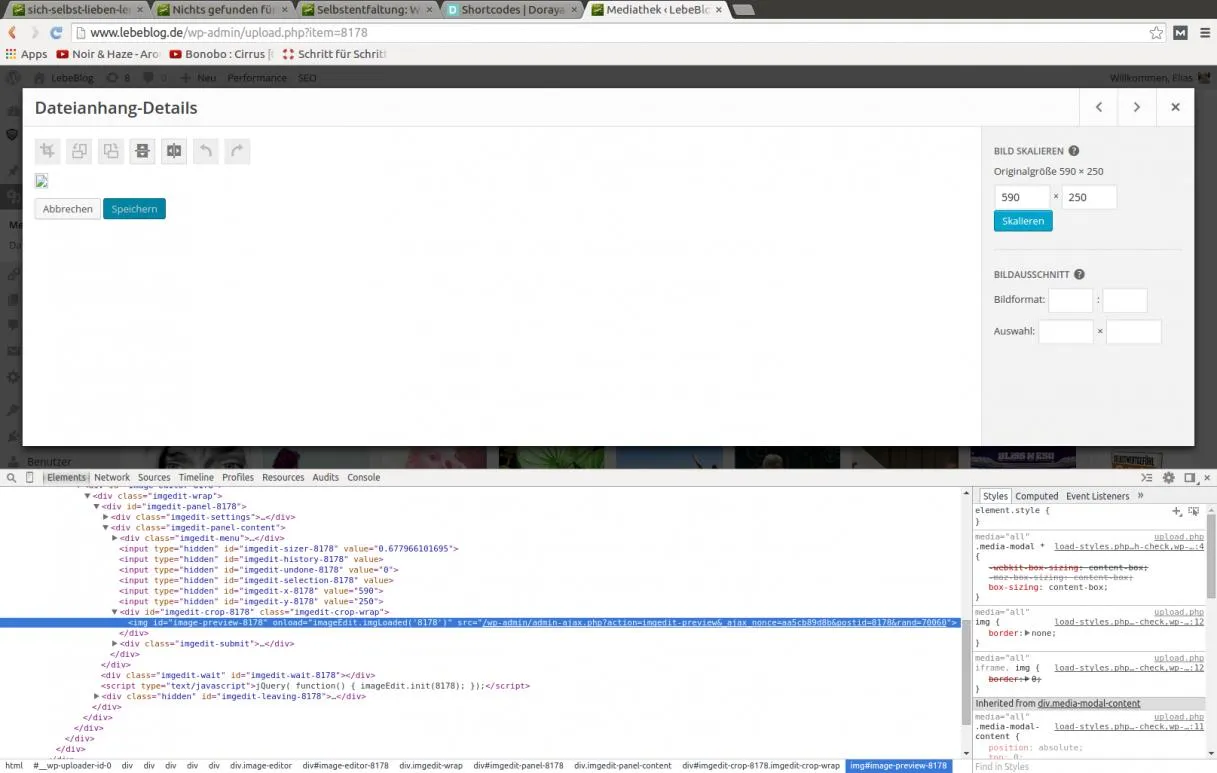
Task: Switch to Selbstentfaltung browser tab
Action: [x=367, y=10]
